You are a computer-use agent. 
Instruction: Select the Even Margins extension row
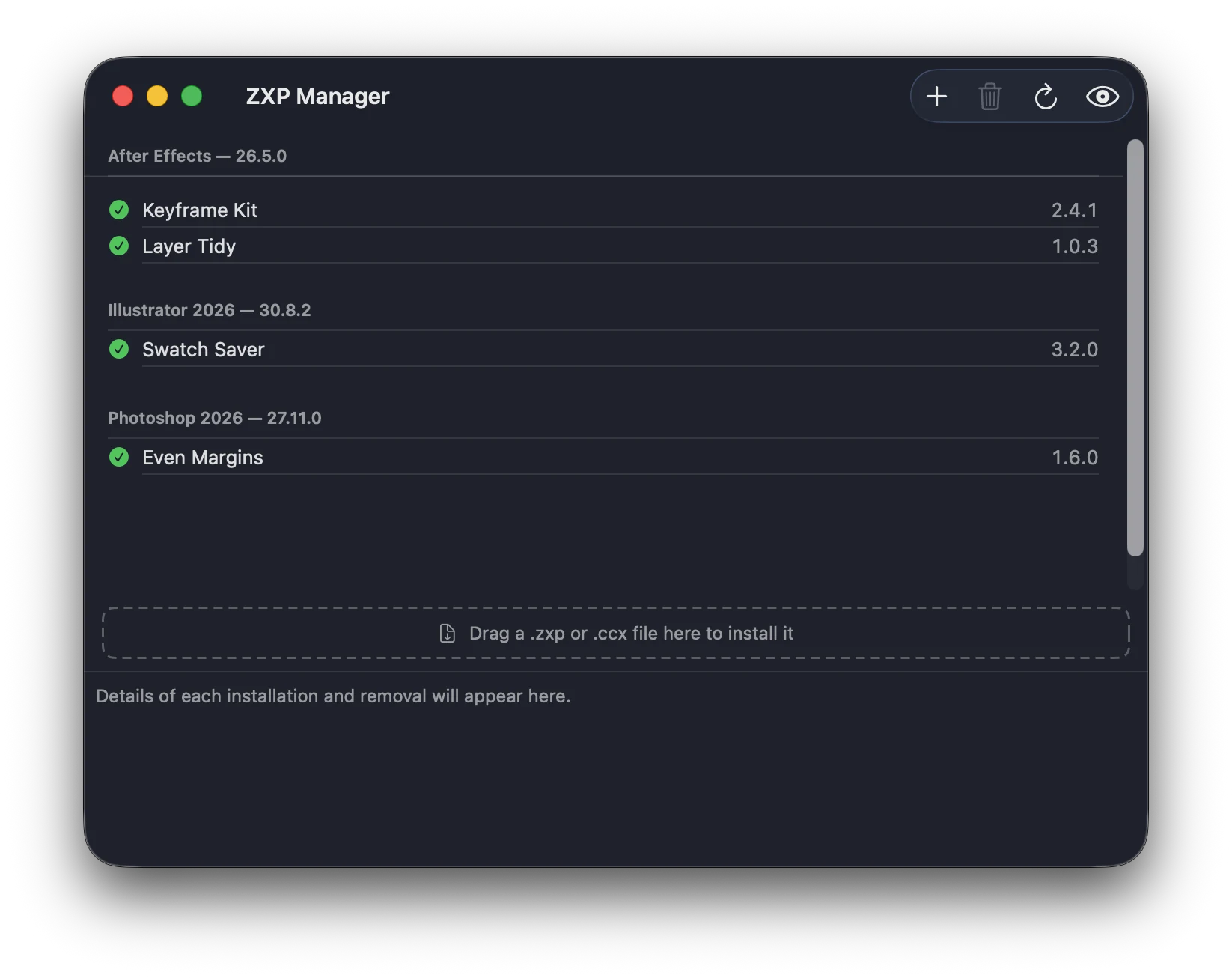[x=603, y=457]
